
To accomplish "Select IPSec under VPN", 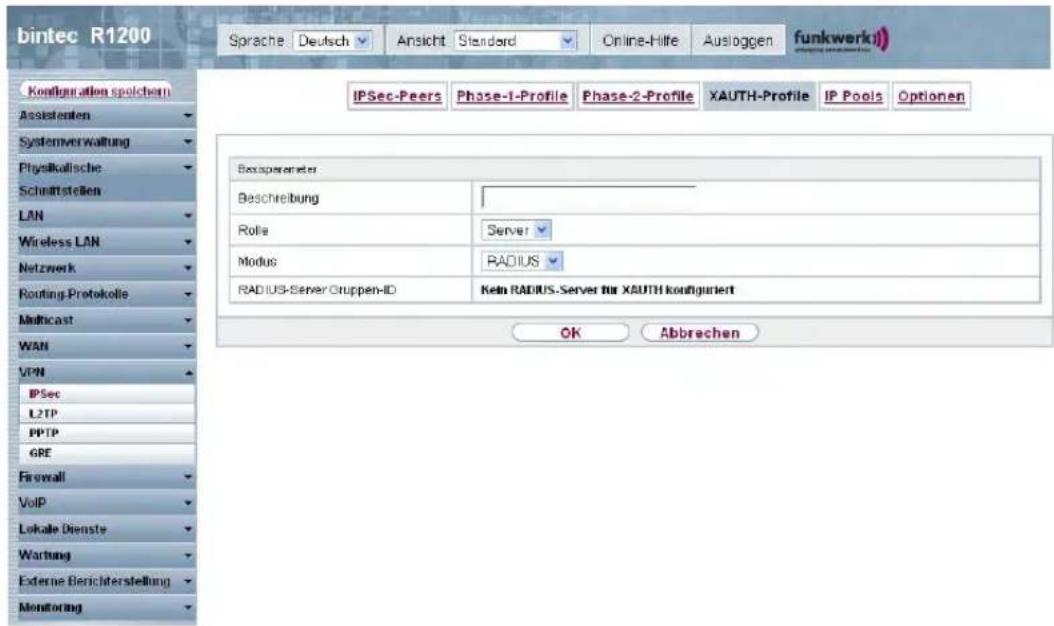I will tap(108, 394).
